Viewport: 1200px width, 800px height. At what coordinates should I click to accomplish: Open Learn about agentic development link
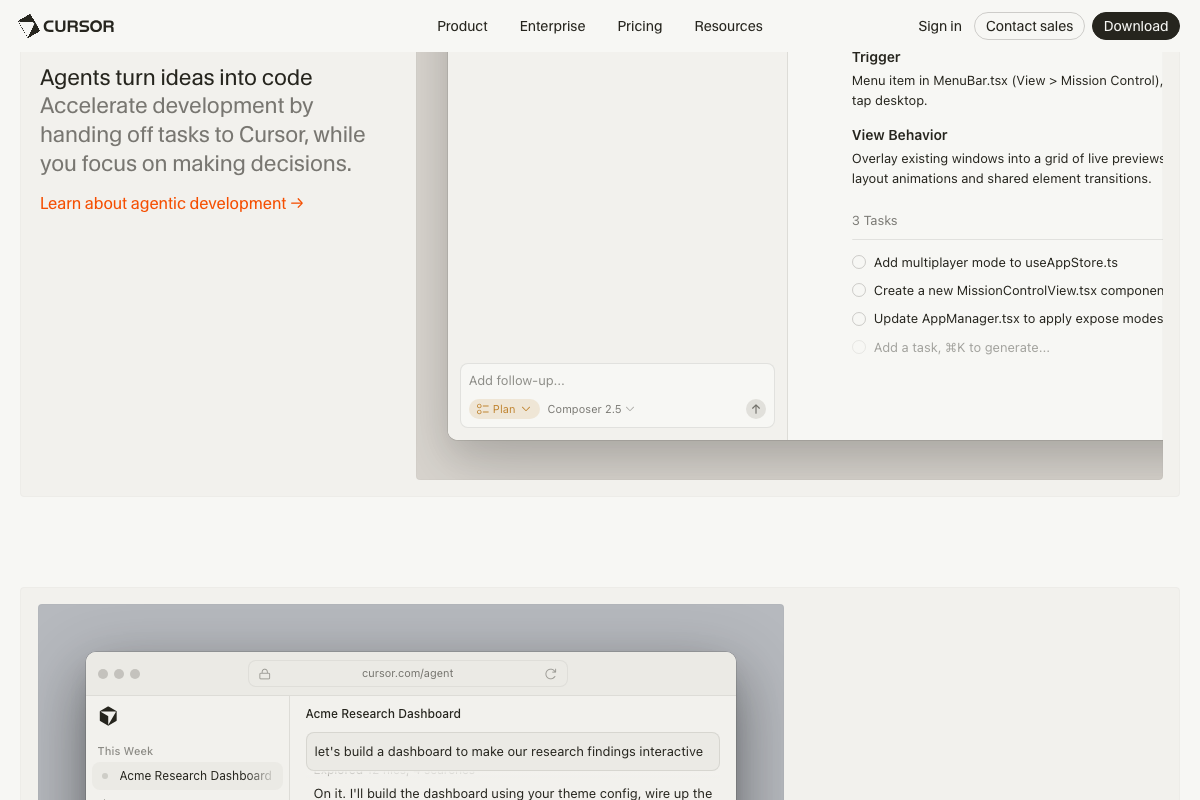(172, 203)
